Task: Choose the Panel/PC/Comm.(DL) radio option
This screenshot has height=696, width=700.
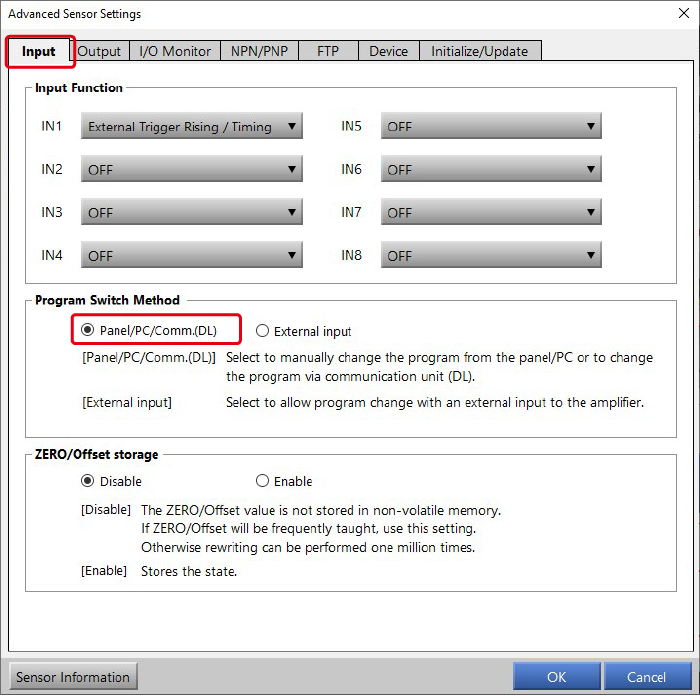Action: pyautogui.click(x=88, y=330)
